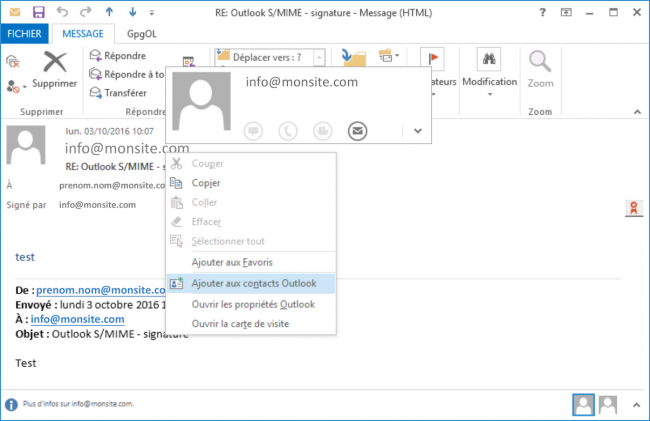Expand the contact card with chevron
Image resolution: width=650 pixels, height=421 pixels.
[417, 131]
